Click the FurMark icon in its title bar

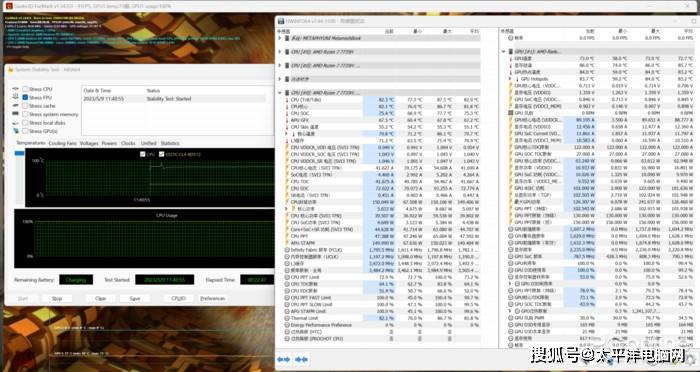pyautogui.click(x=8, y=6)
